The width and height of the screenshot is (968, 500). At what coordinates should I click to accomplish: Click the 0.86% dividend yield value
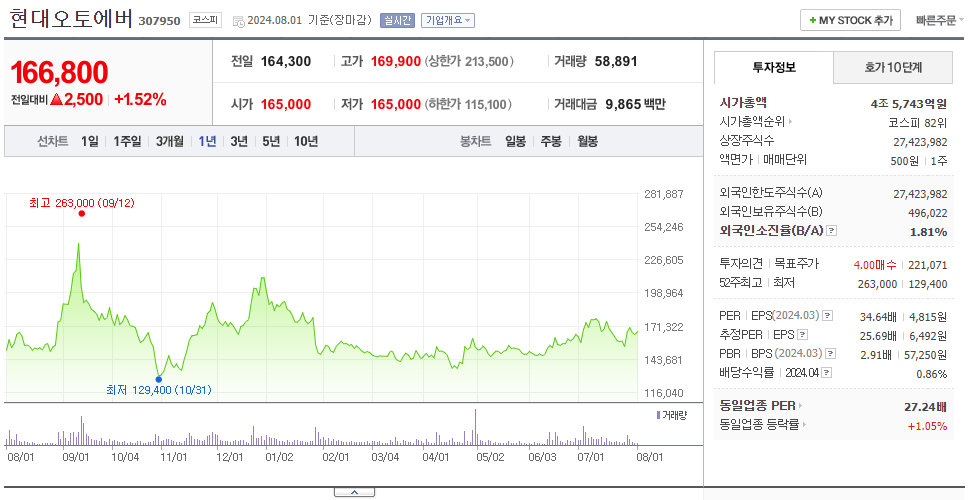(x=932, y=374)
